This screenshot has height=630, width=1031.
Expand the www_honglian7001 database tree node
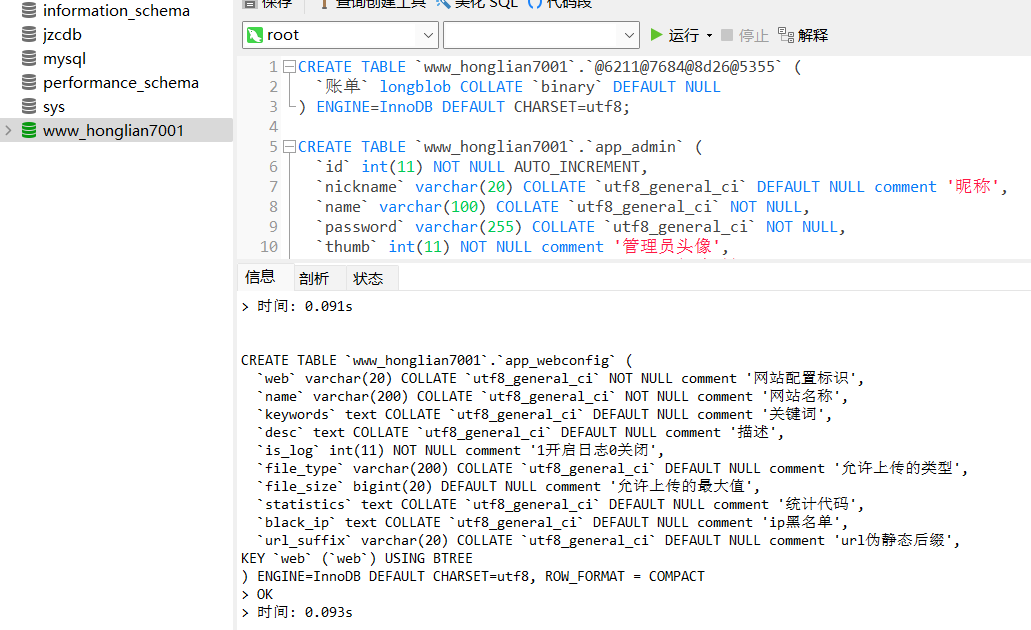[7, 129]
